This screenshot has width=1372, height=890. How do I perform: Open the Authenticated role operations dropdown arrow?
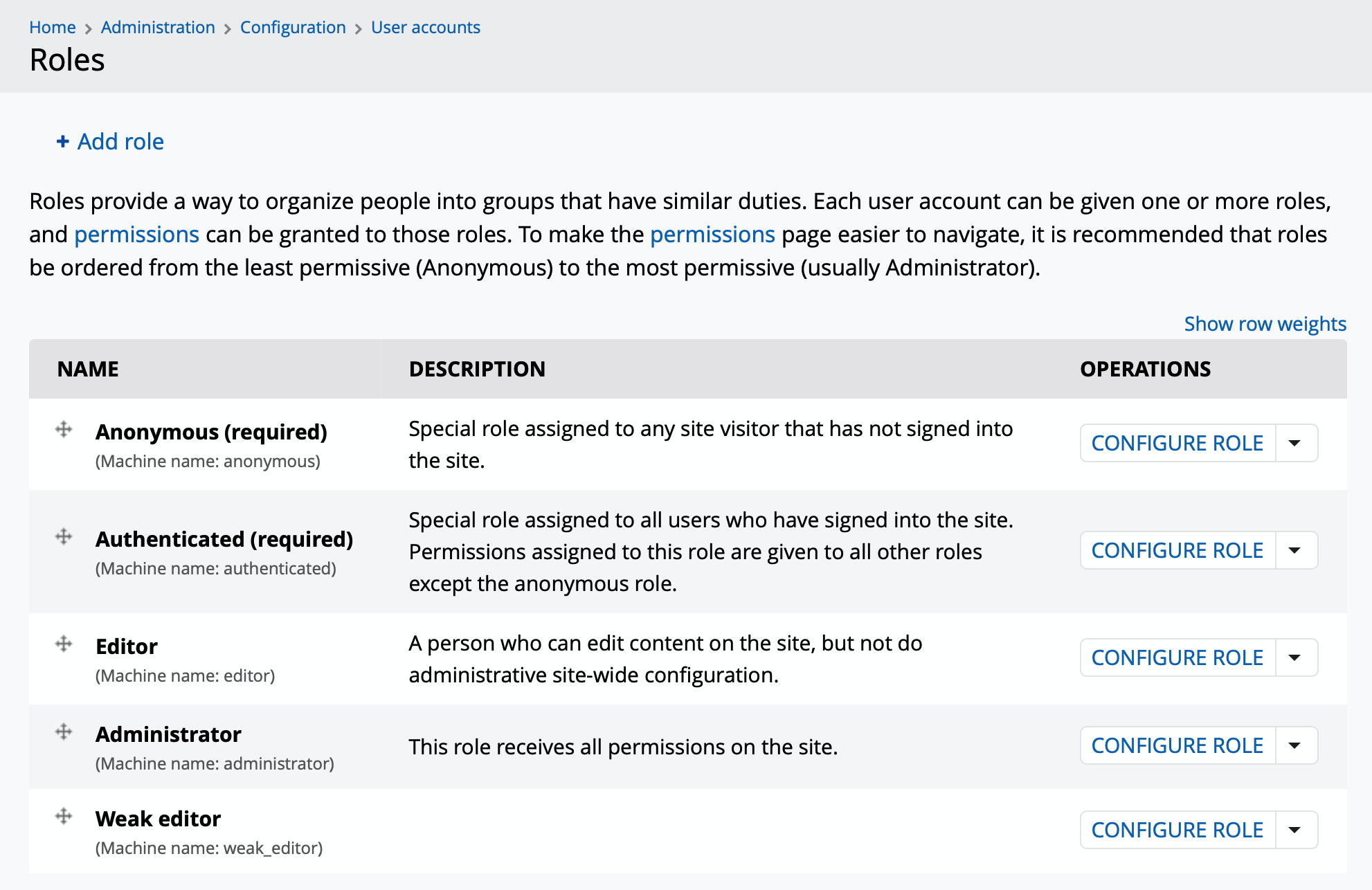1295,550
